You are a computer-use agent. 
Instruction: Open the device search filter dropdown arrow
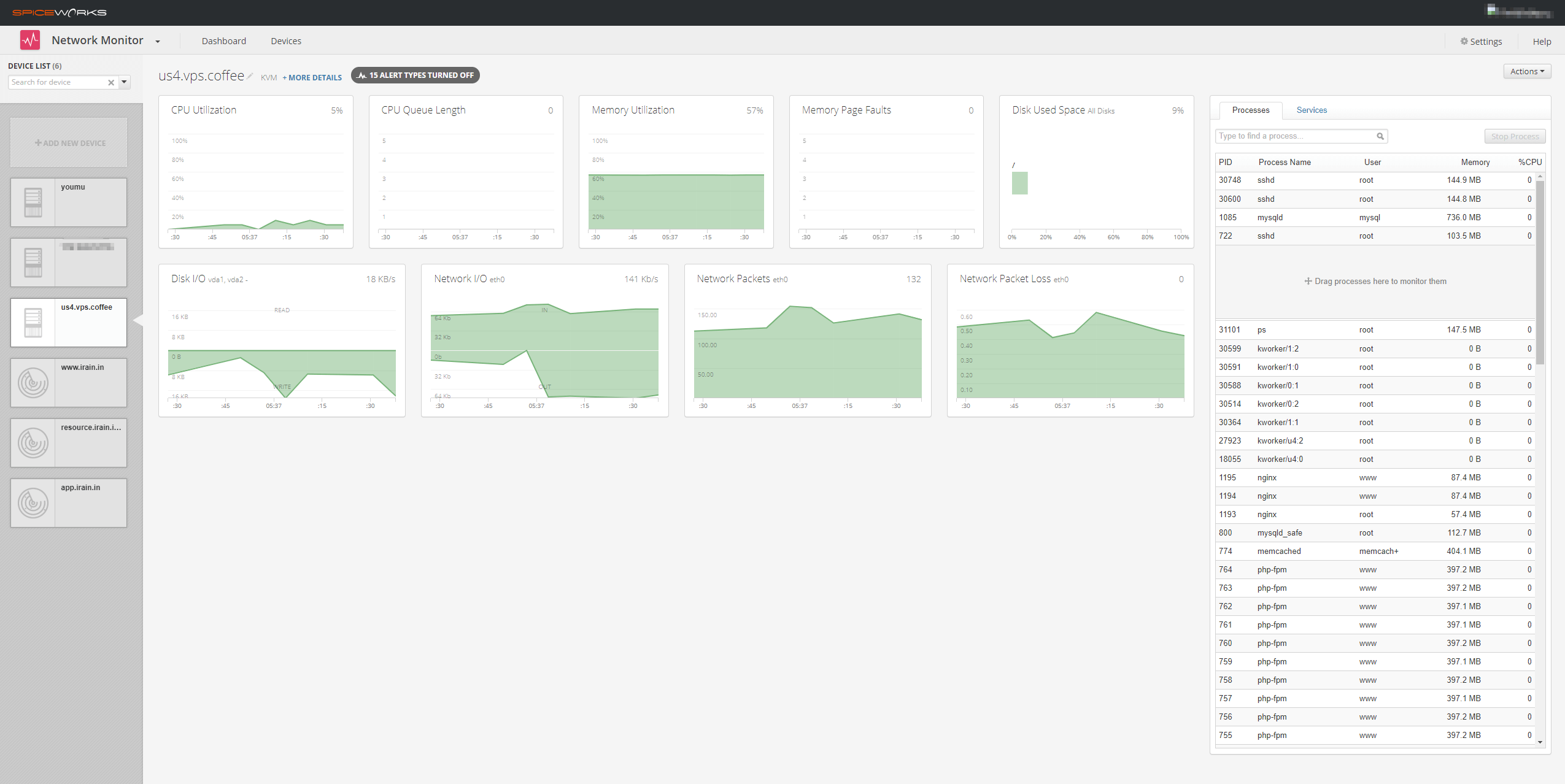click(x=124, y=82)
